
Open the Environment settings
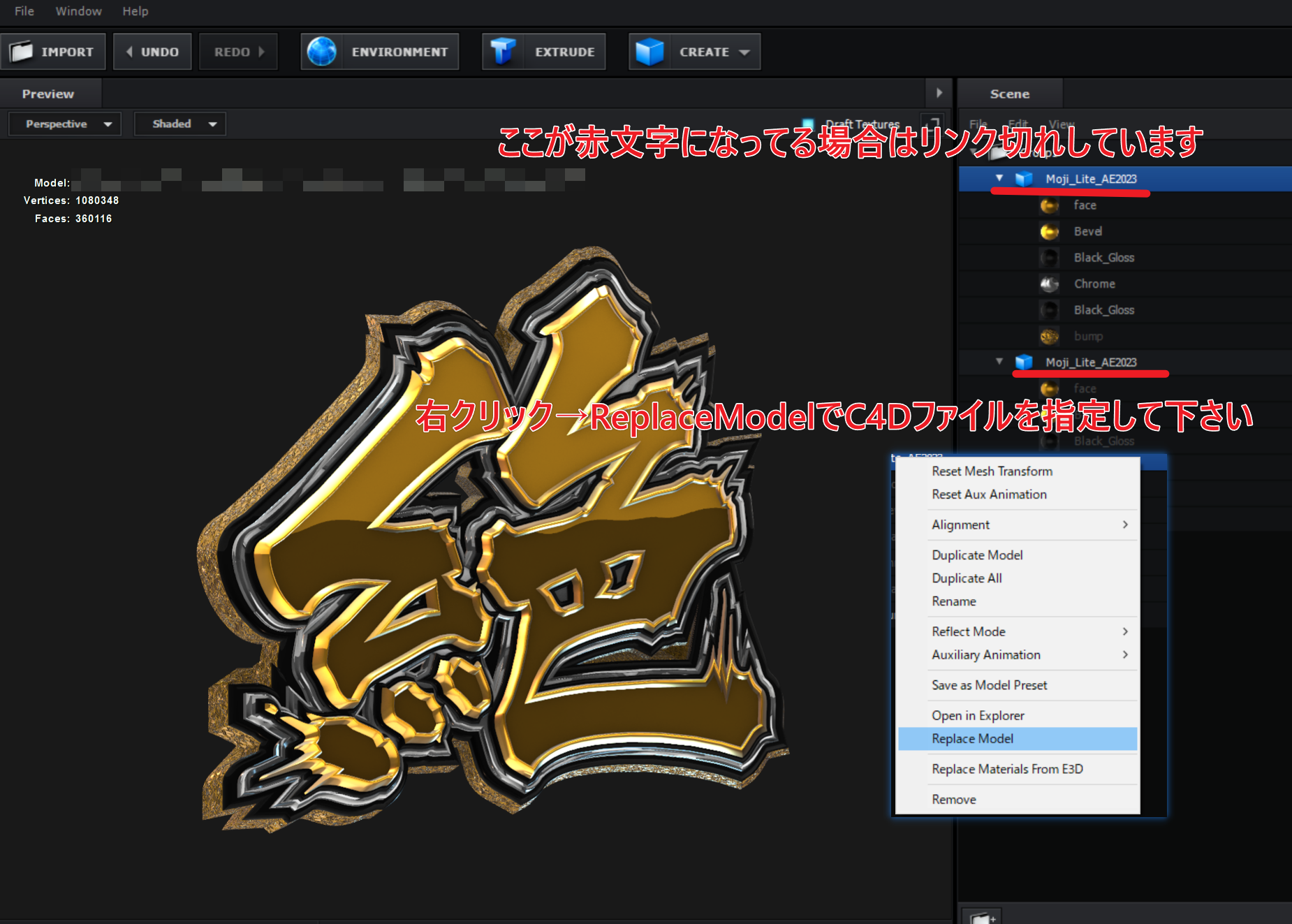[379, 51]
